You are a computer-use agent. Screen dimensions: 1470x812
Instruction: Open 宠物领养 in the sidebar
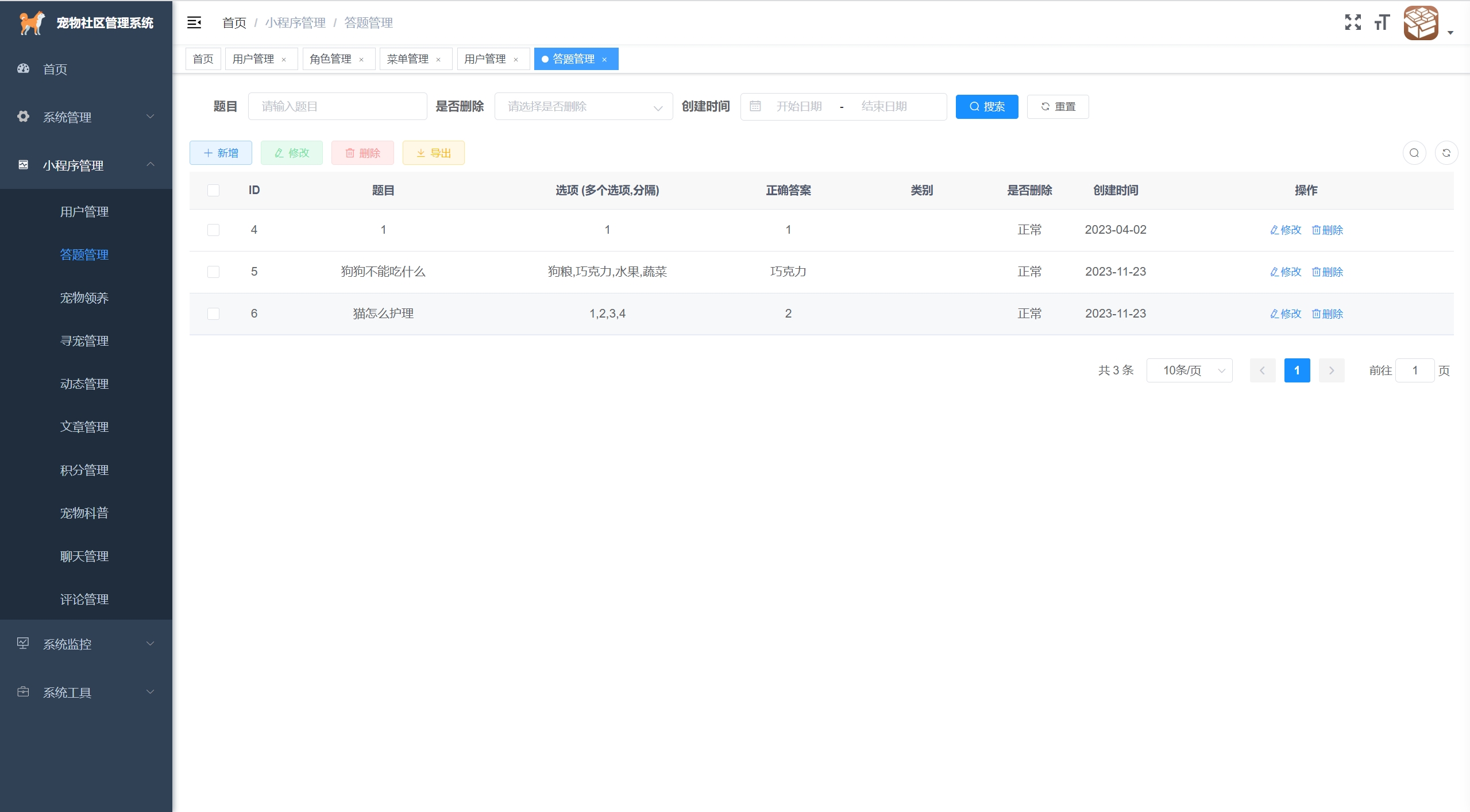pyautogui.click(x=84, y=297)
